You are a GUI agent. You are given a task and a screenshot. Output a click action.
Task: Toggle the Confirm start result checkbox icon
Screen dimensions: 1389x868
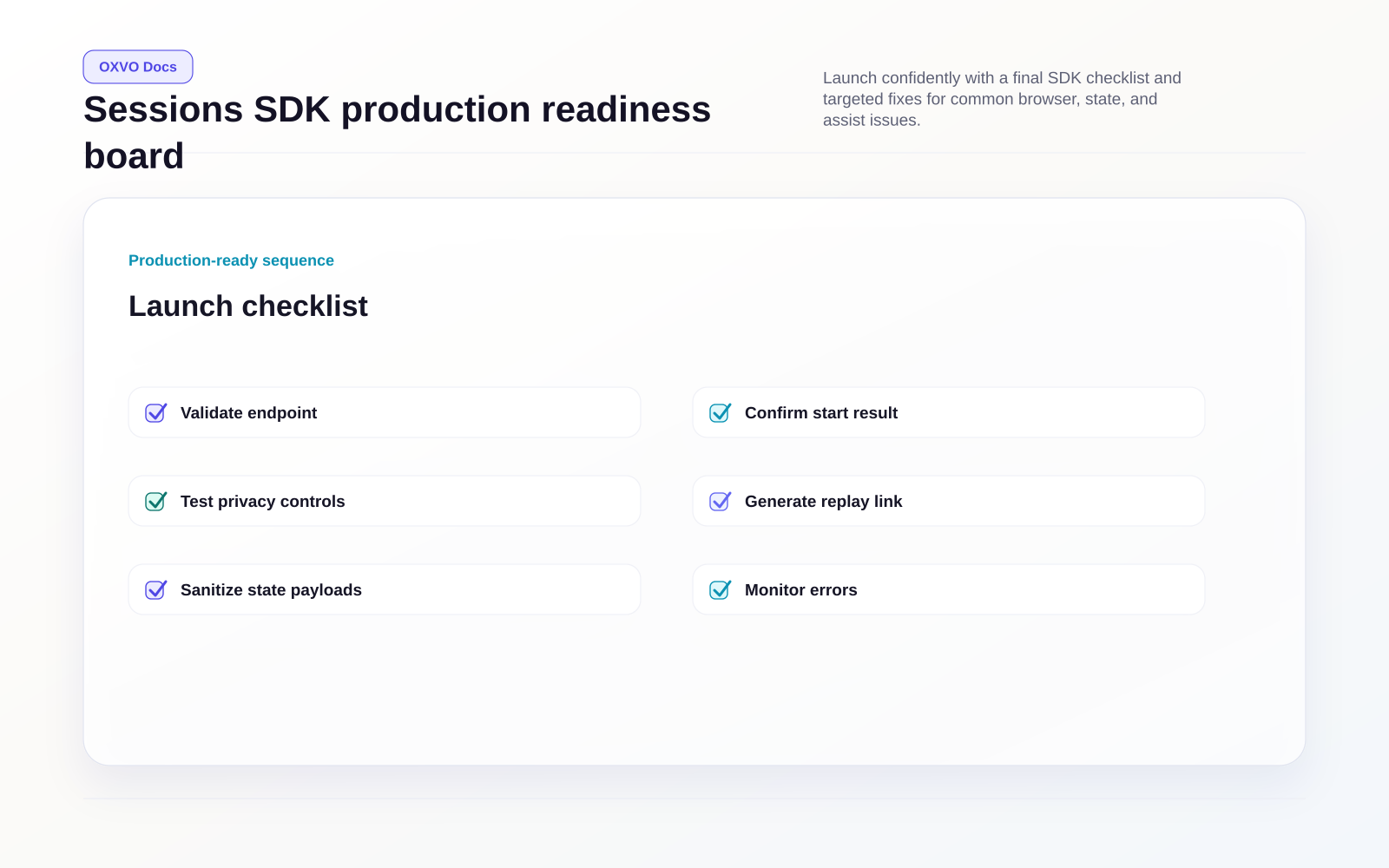pos(721,413)
